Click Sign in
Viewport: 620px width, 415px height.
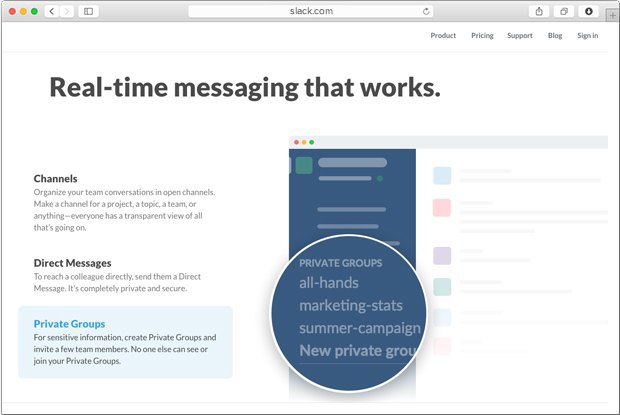pyautogui.click(x=587, y=36)
